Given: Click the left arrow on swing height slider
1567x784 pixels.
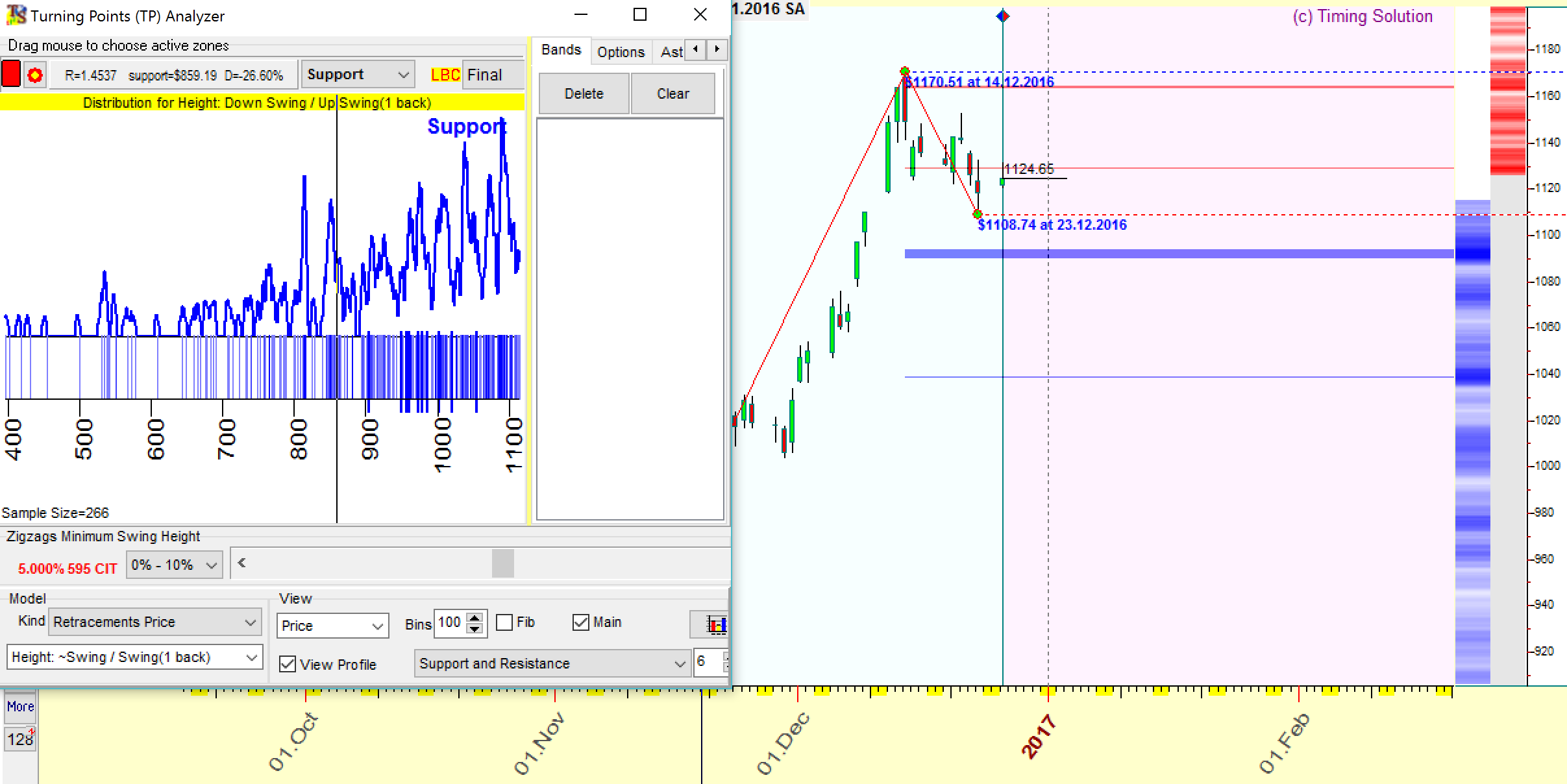Looking at the screenshot, I should point(242,563).
